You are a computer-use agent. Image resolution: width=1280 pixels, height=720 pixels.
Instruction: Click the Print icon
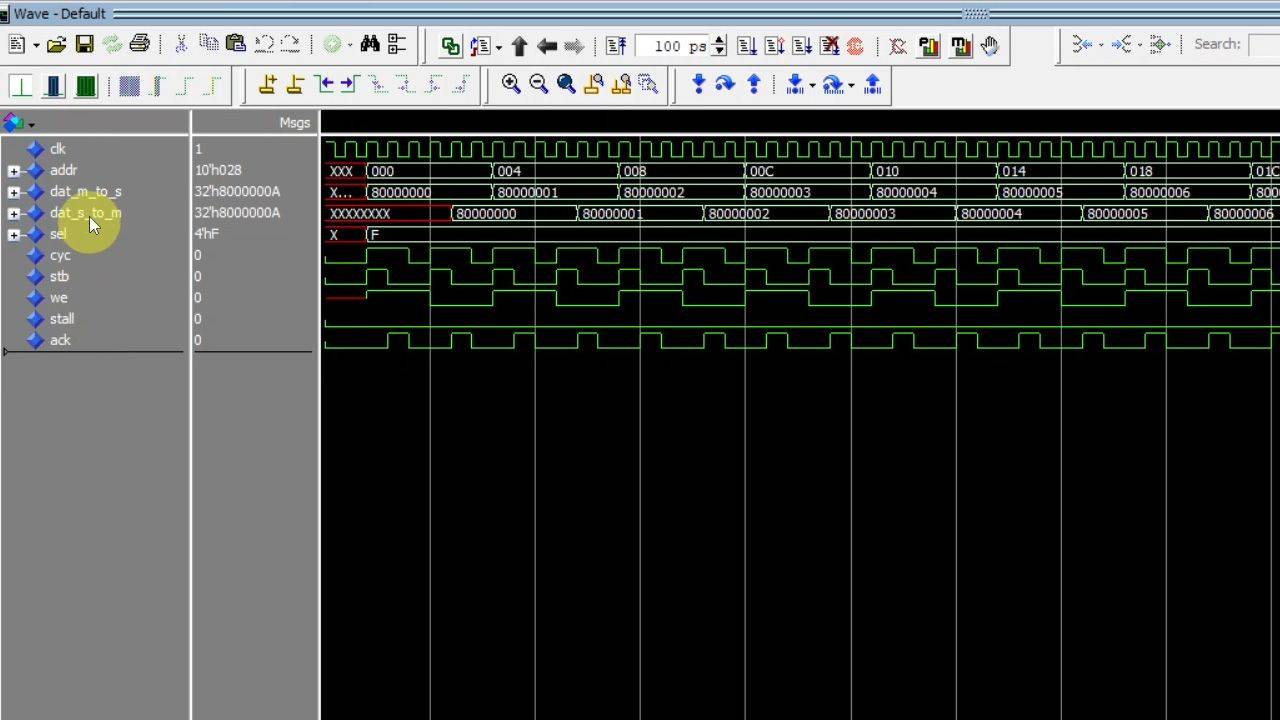point(139,44)
